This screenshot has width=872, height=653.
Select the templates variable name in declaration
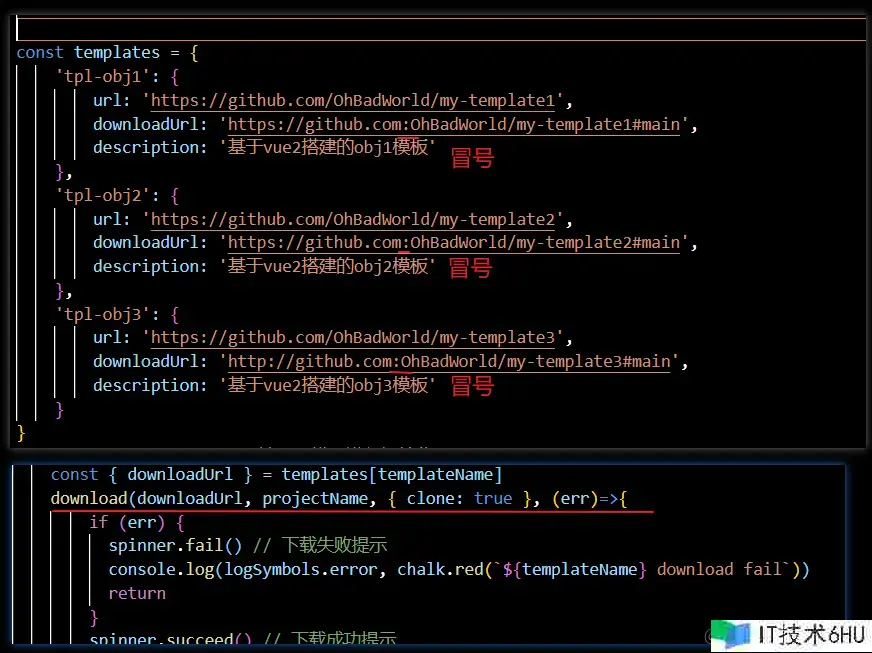pyautogui.click(x=116, y=52)
